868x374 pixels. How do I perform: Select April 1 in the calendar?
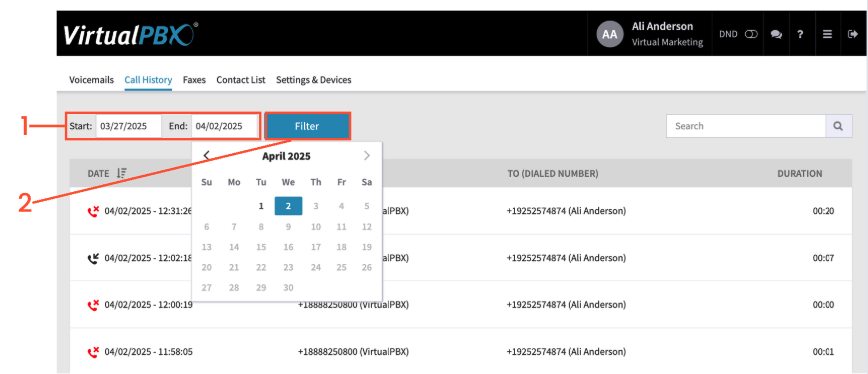coord(261,206)
